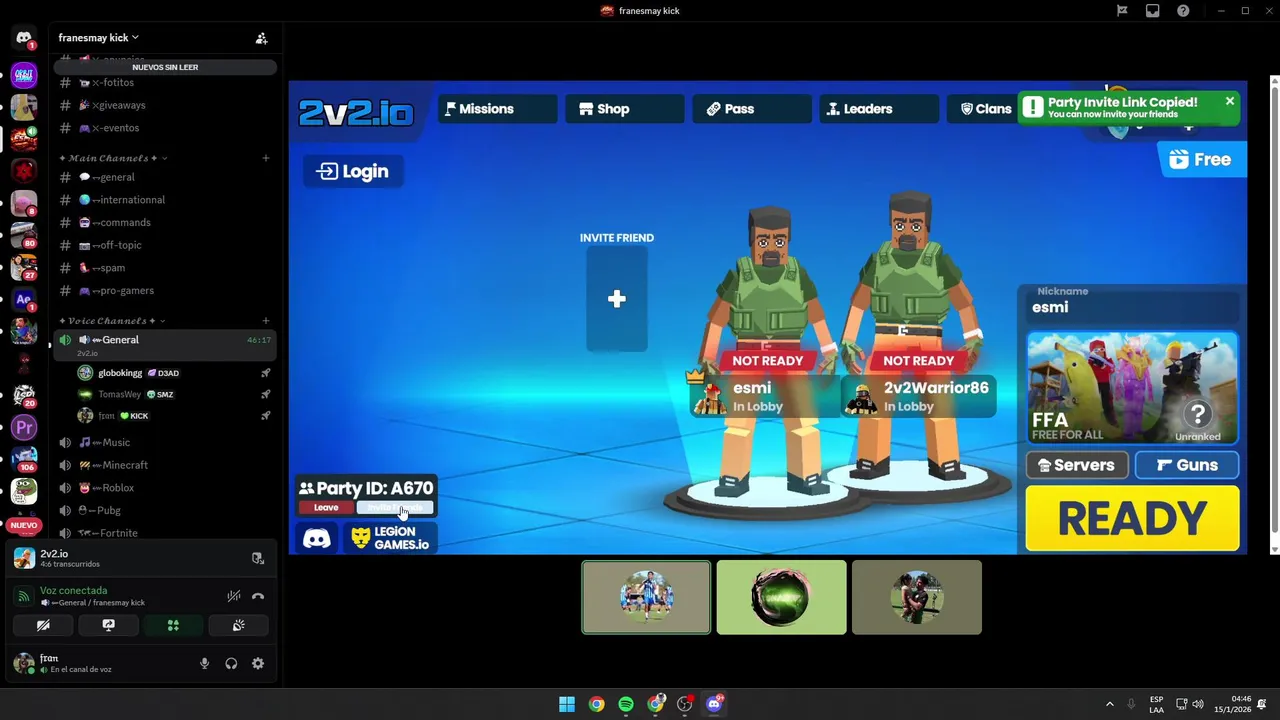Click the first Chrome icon in taskbar

coord(596,704)
